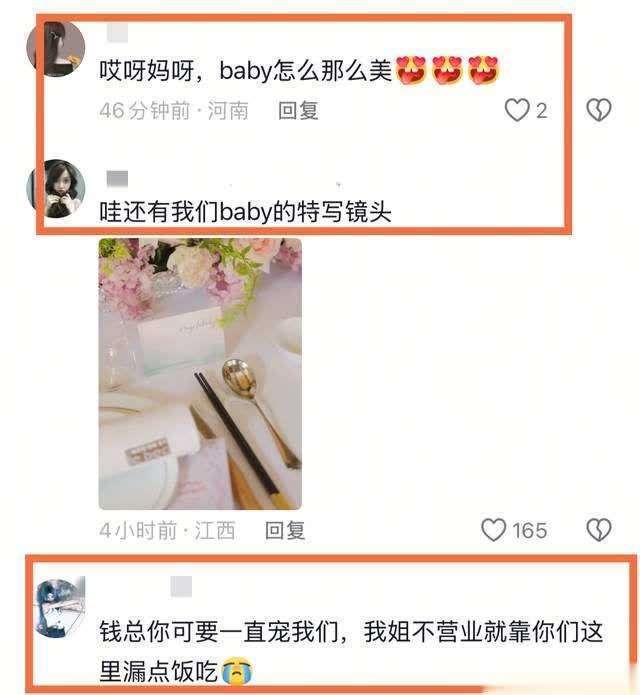This screenshot has height=695, width=640.
Task: Open the table setting photo attachment
Action: [x=200, y=374]
